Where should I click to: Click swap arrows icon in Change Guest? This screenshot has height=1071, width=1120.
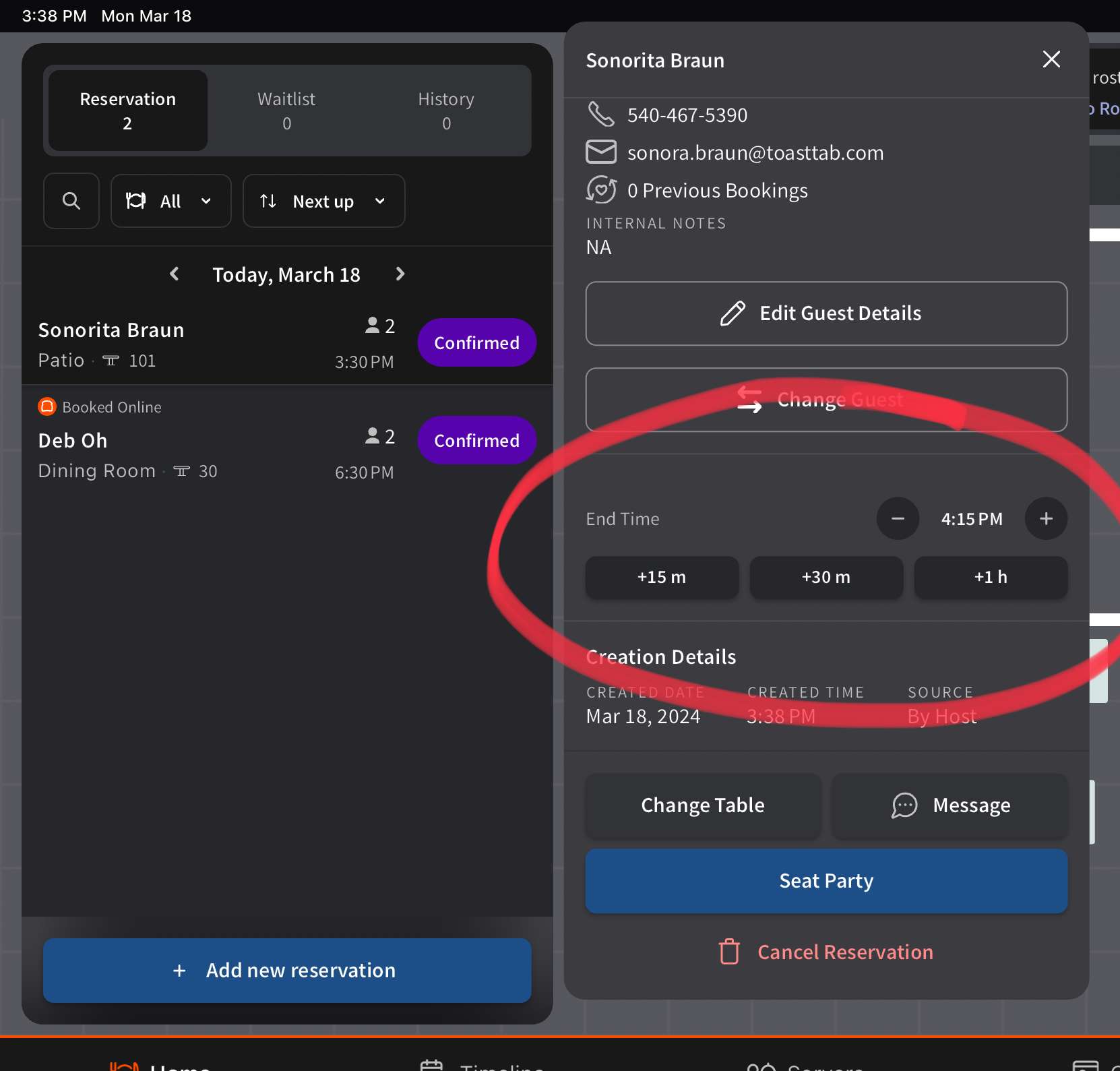(749, 400)
